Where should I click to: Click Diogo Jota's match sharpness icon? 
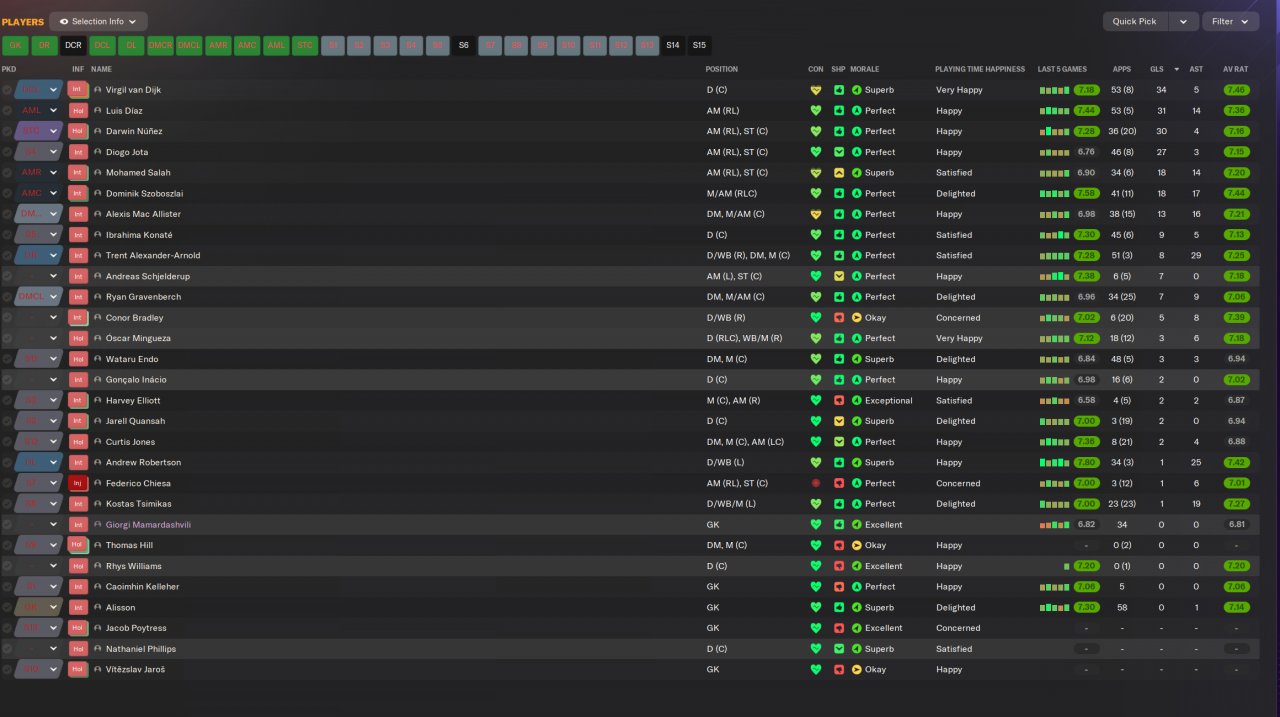[838, 152]
